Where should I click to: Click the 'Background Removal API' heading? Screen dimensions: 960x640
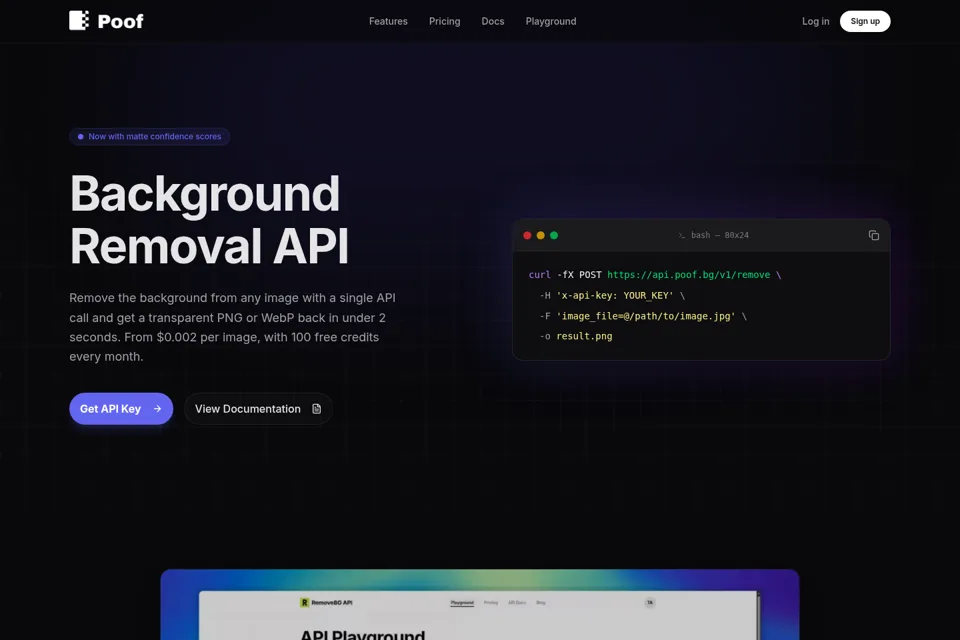[x=209, y=219]
